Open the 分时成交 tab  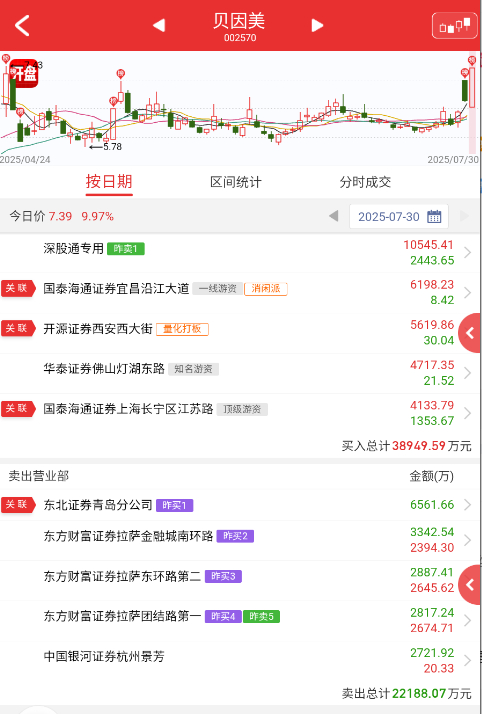pos(365,182)
